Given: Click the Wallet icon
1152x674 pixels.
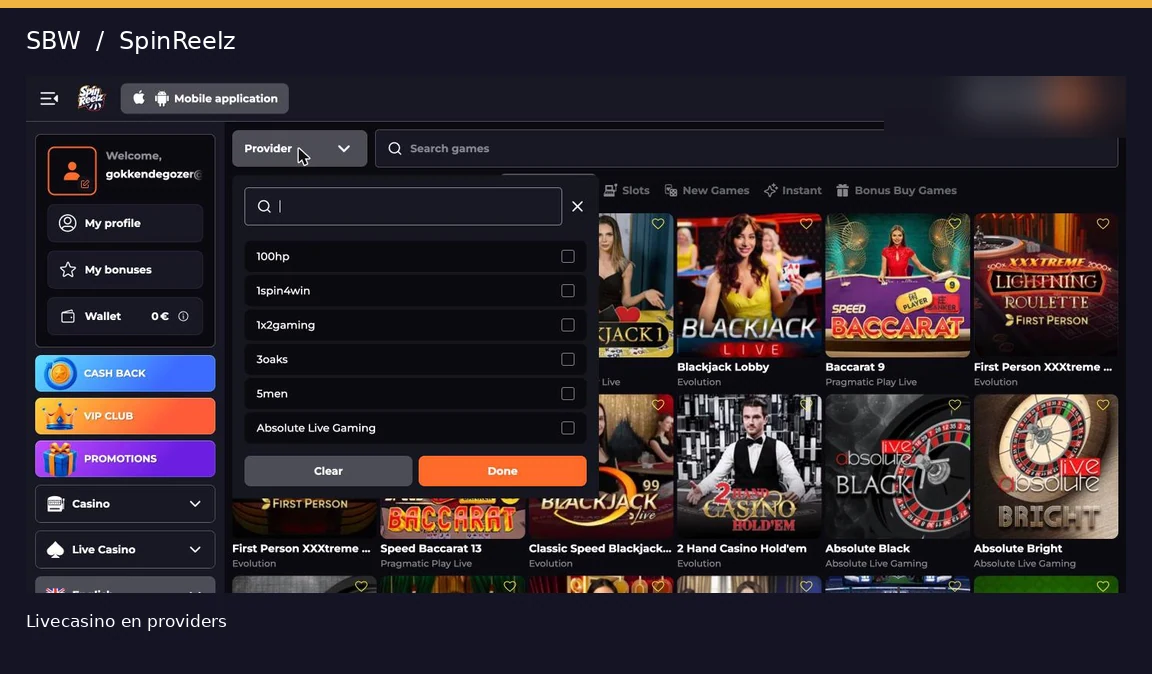Looking at the screenshot, I should (x=68, y=316).
